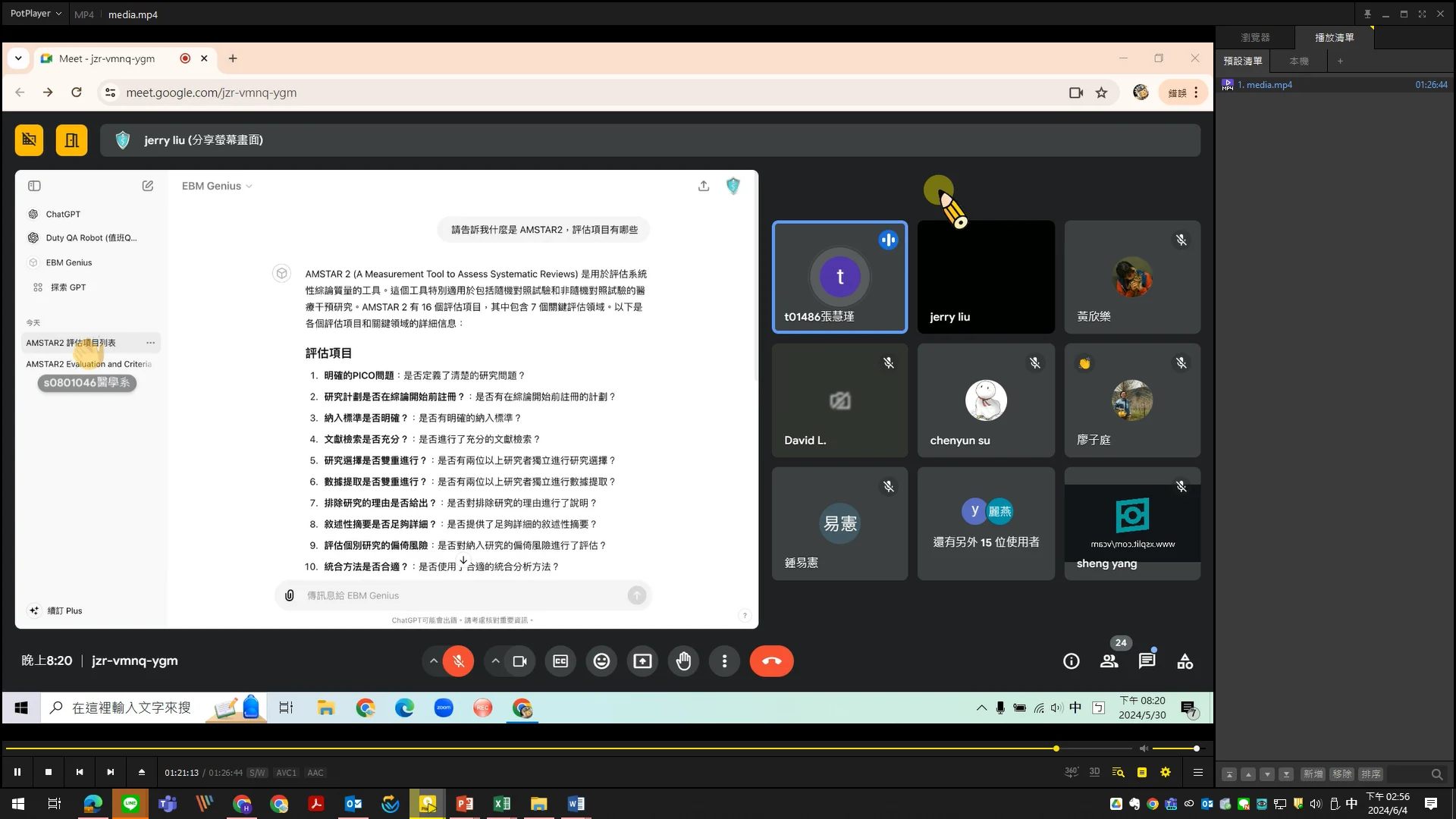Stop the video with the stop button
The image size is (1456, 819).
(49, 772)
